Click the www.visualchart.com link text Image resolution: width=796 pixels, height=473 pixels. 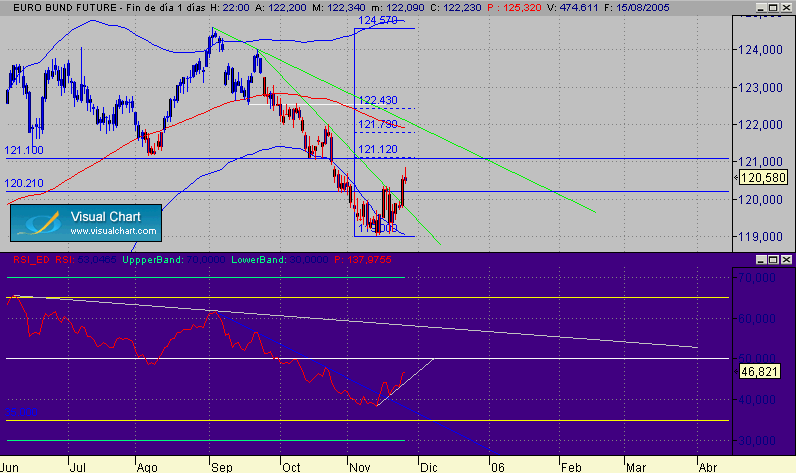(113, 231)
